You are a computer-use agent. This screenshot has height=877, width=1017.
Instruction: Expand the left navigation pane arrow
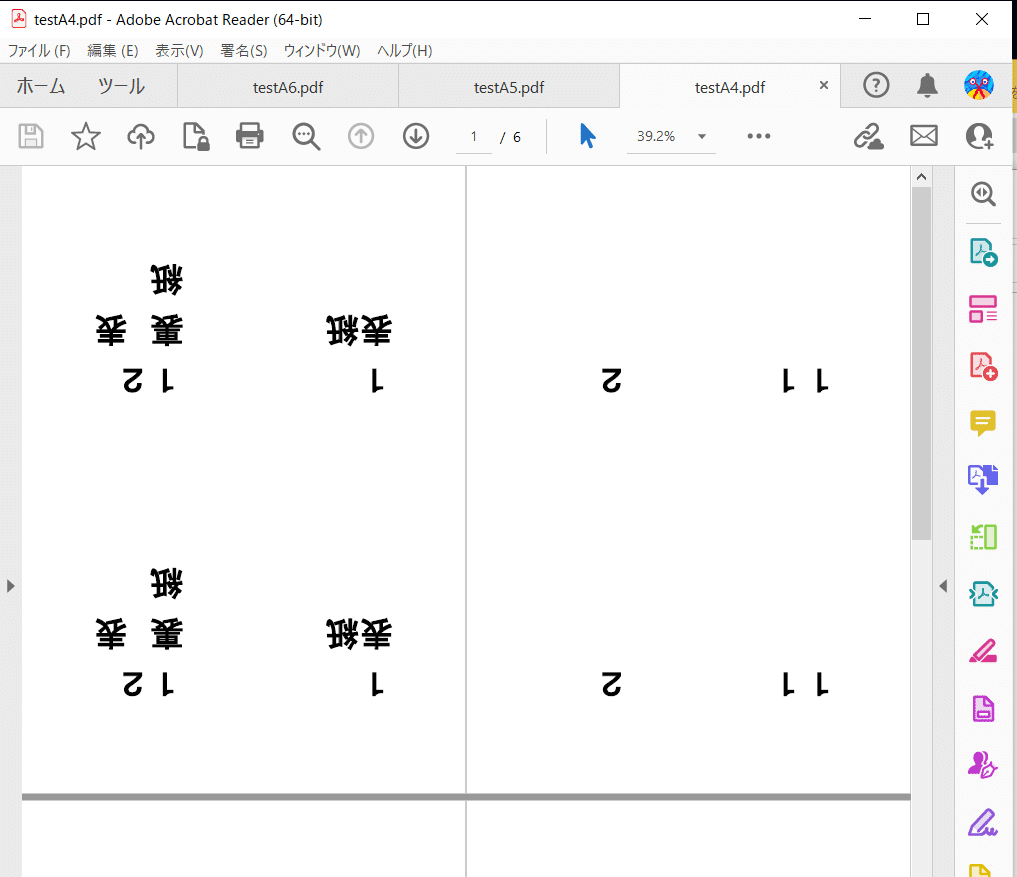point(10,586)
